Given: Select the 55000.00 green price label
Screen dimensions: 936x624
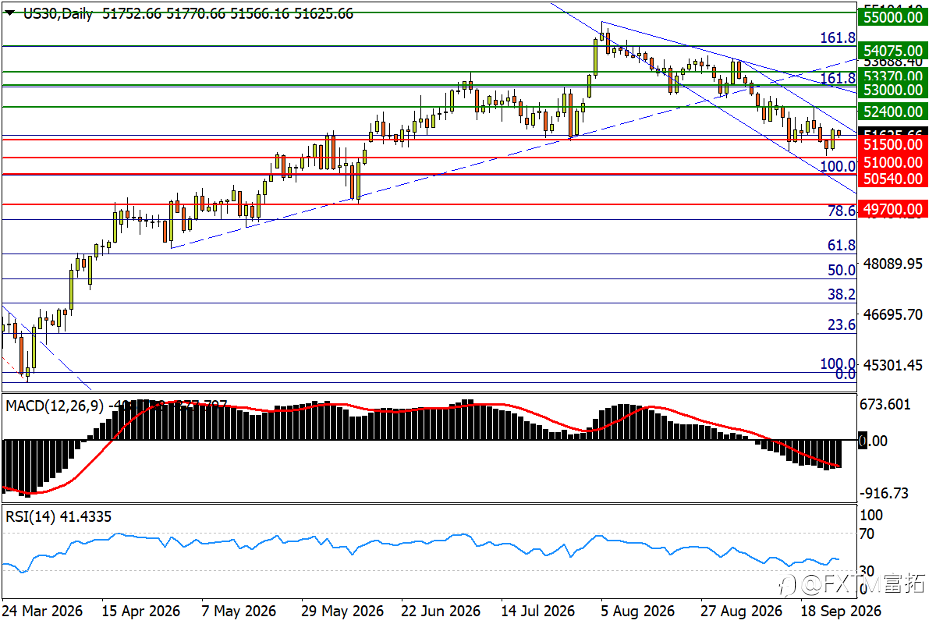Looking at the screenshot, I should (x=893, y=17).
